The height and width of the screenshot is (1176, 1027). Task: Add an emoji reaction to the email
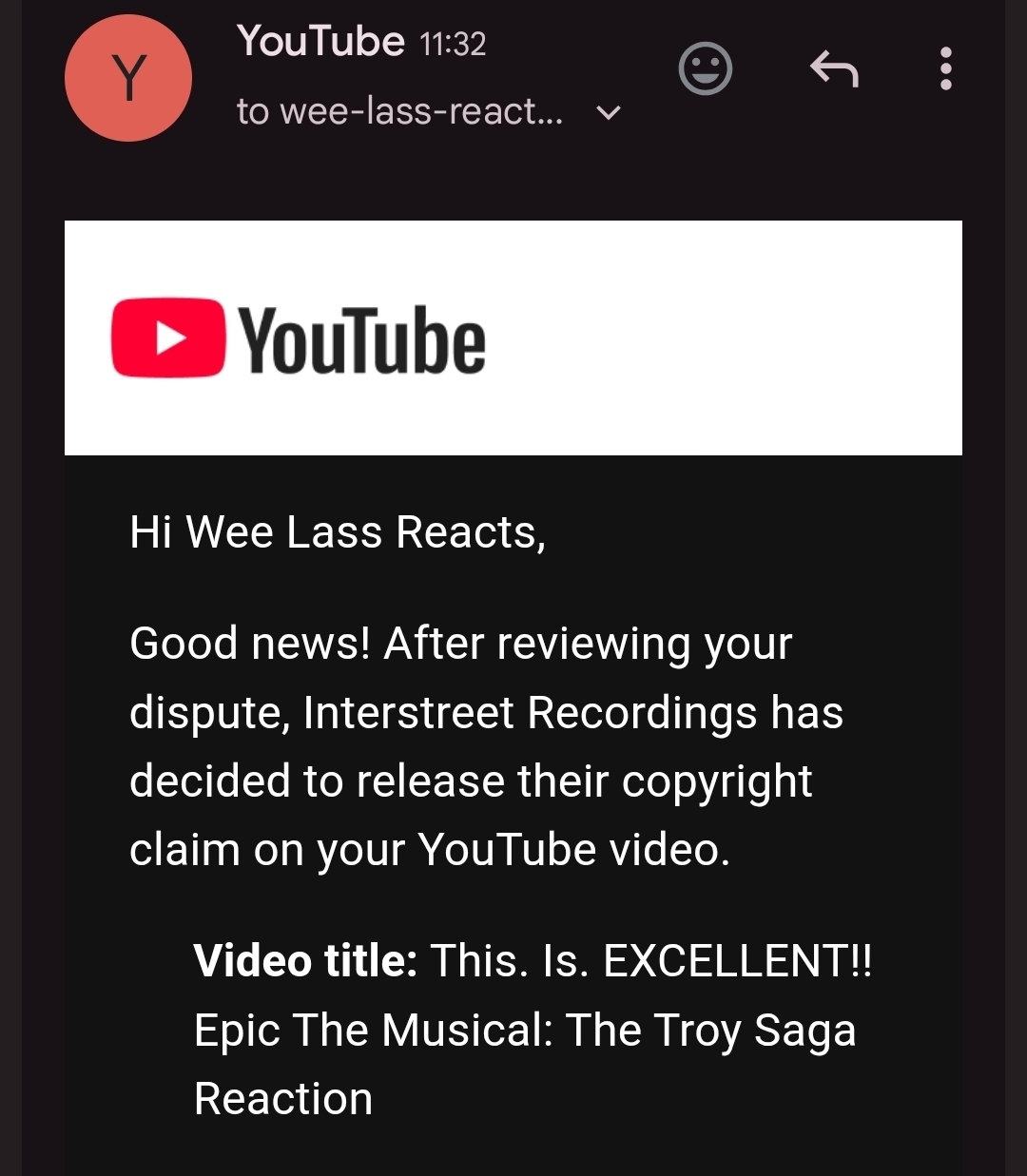705,69
